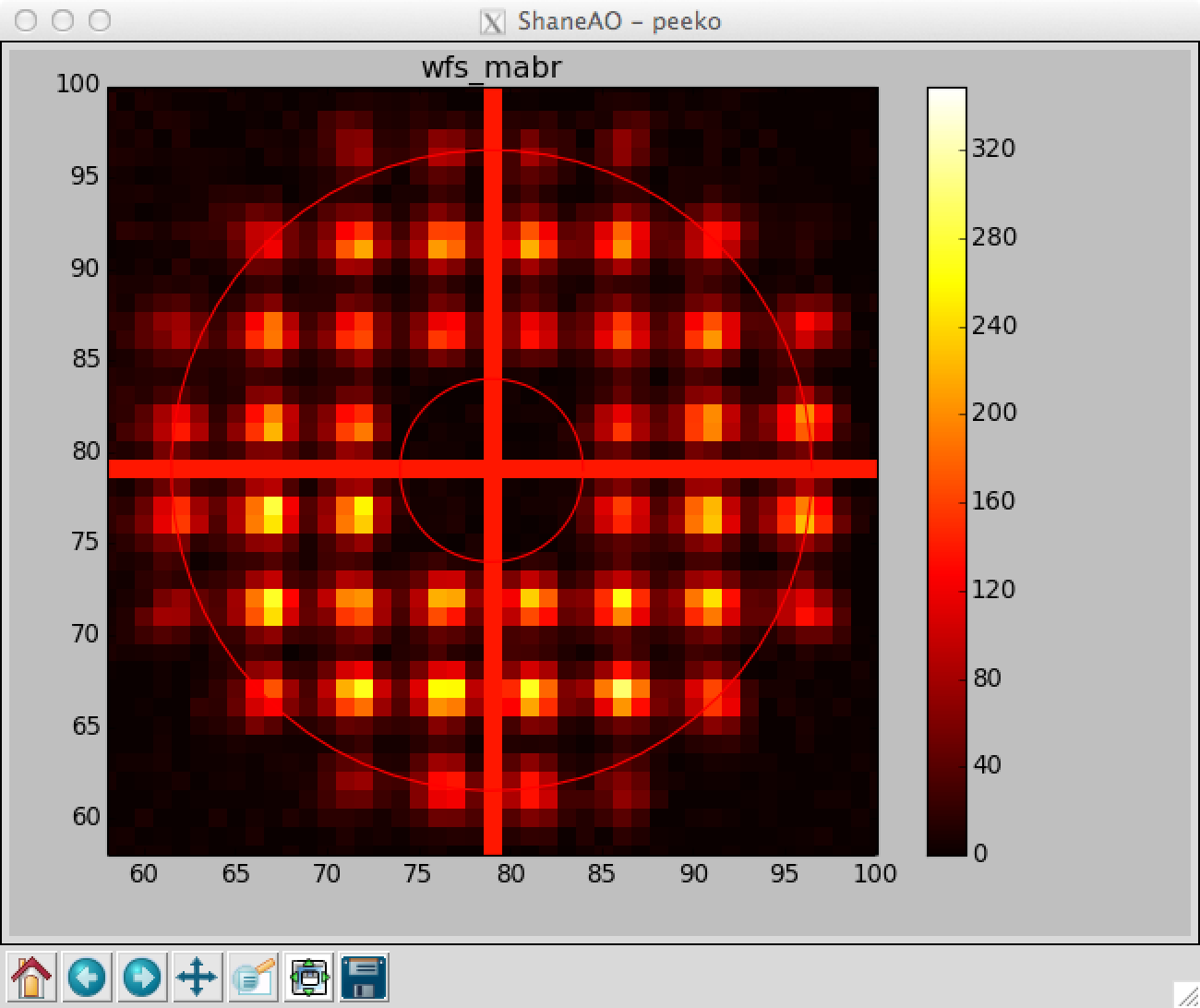Click the ShaneAO - peeko window title
Screen dimensions: 1200x1008
[618, 20]
